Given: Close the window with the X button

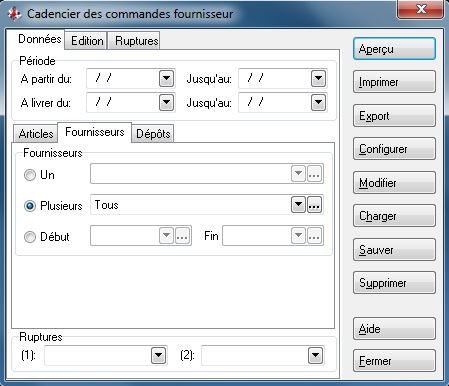Looking at the screenshot, I should tap(421, 9).
